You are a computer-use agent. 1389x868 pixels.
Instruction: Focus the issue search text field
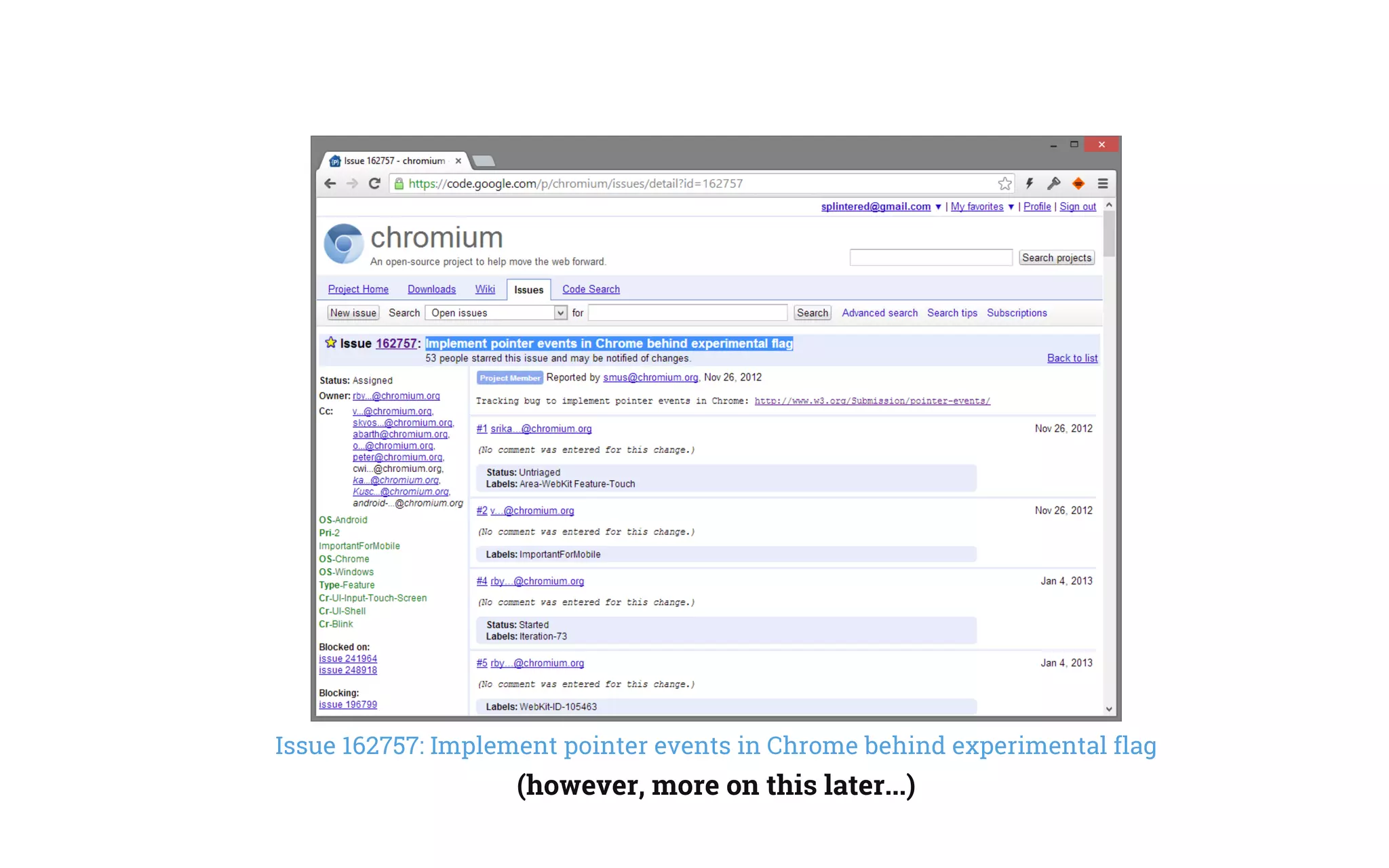click(x=687, y=313)
